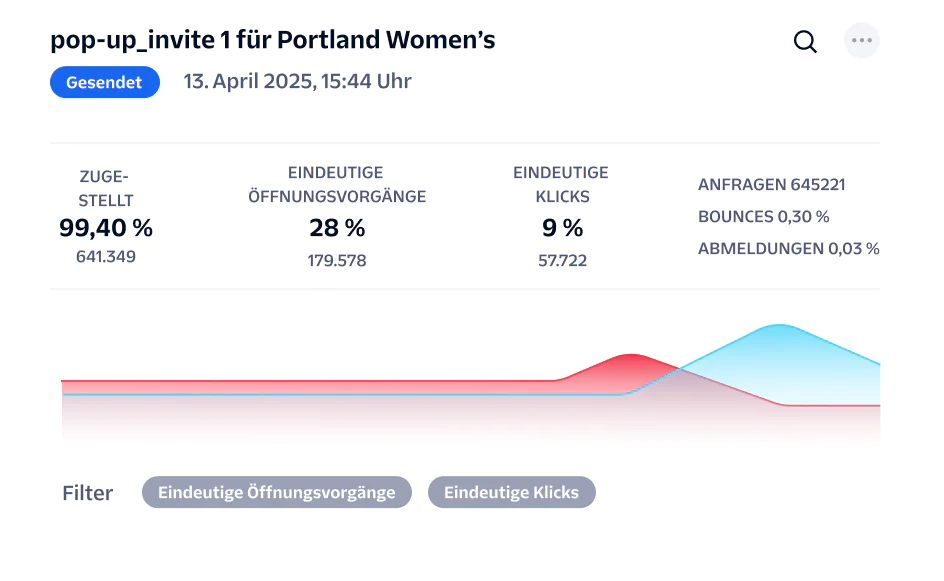Open the three-dot more options menu
Viewport: 944px width, 581px height.
click(x=861, y=41)
